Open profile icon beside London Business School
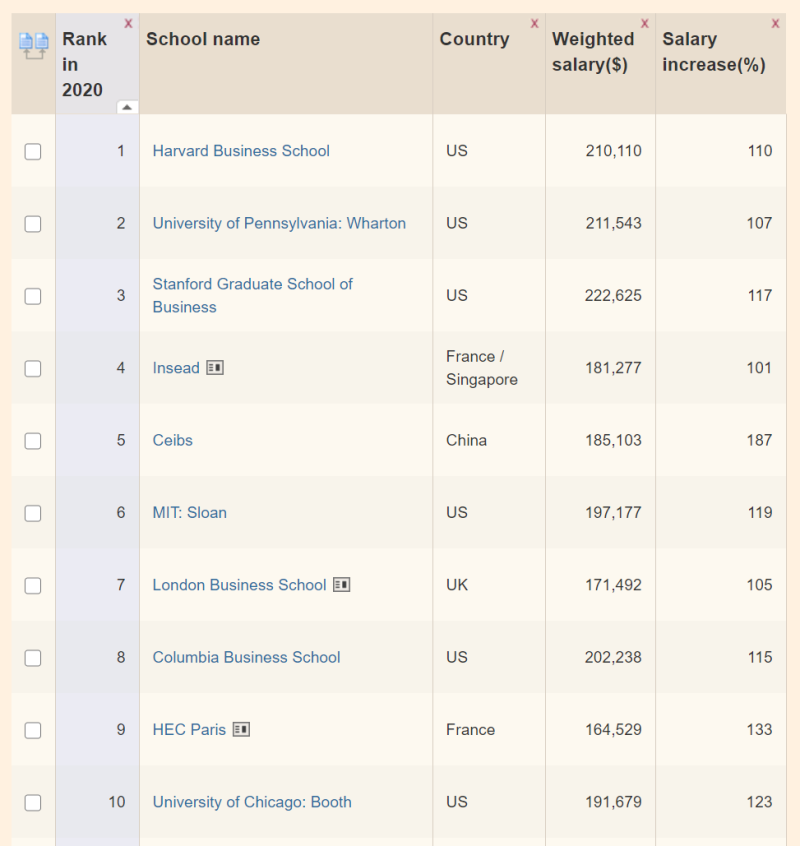The width and height of the screenshot is (800, 846). point(342,585)
